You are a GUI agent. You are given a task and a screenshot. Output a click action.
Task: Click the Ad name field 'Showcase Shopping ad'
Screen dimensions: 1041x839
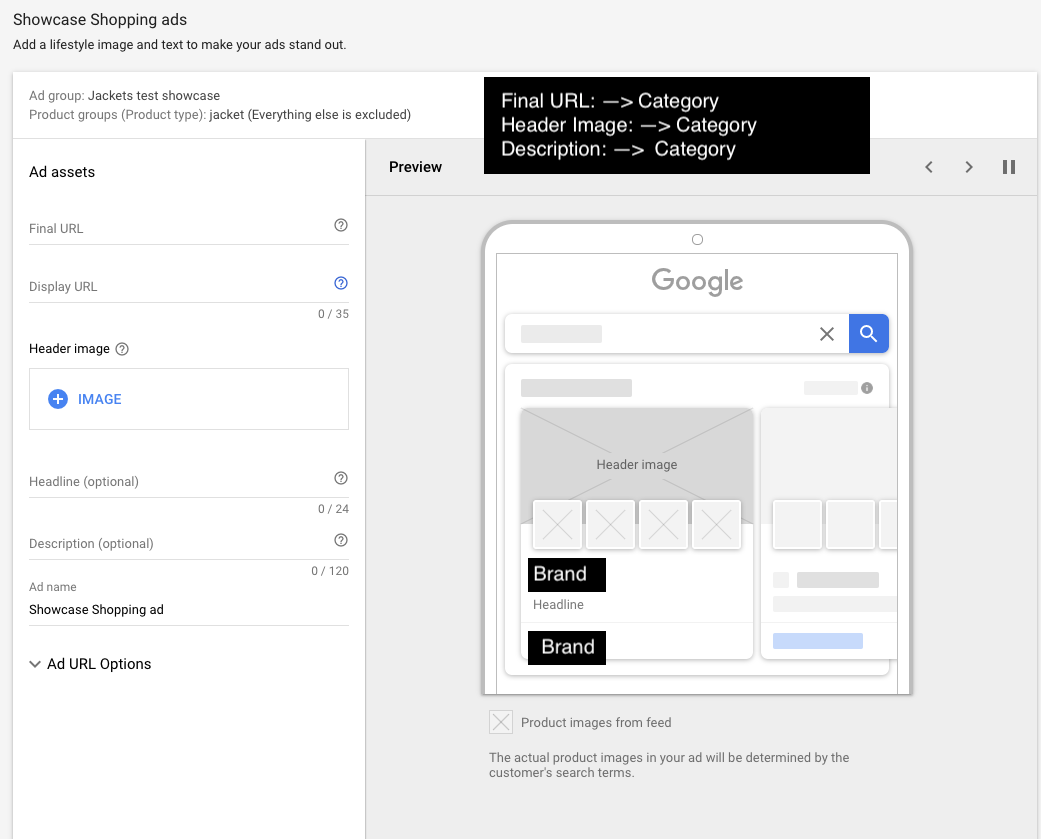tap(189, 609)
